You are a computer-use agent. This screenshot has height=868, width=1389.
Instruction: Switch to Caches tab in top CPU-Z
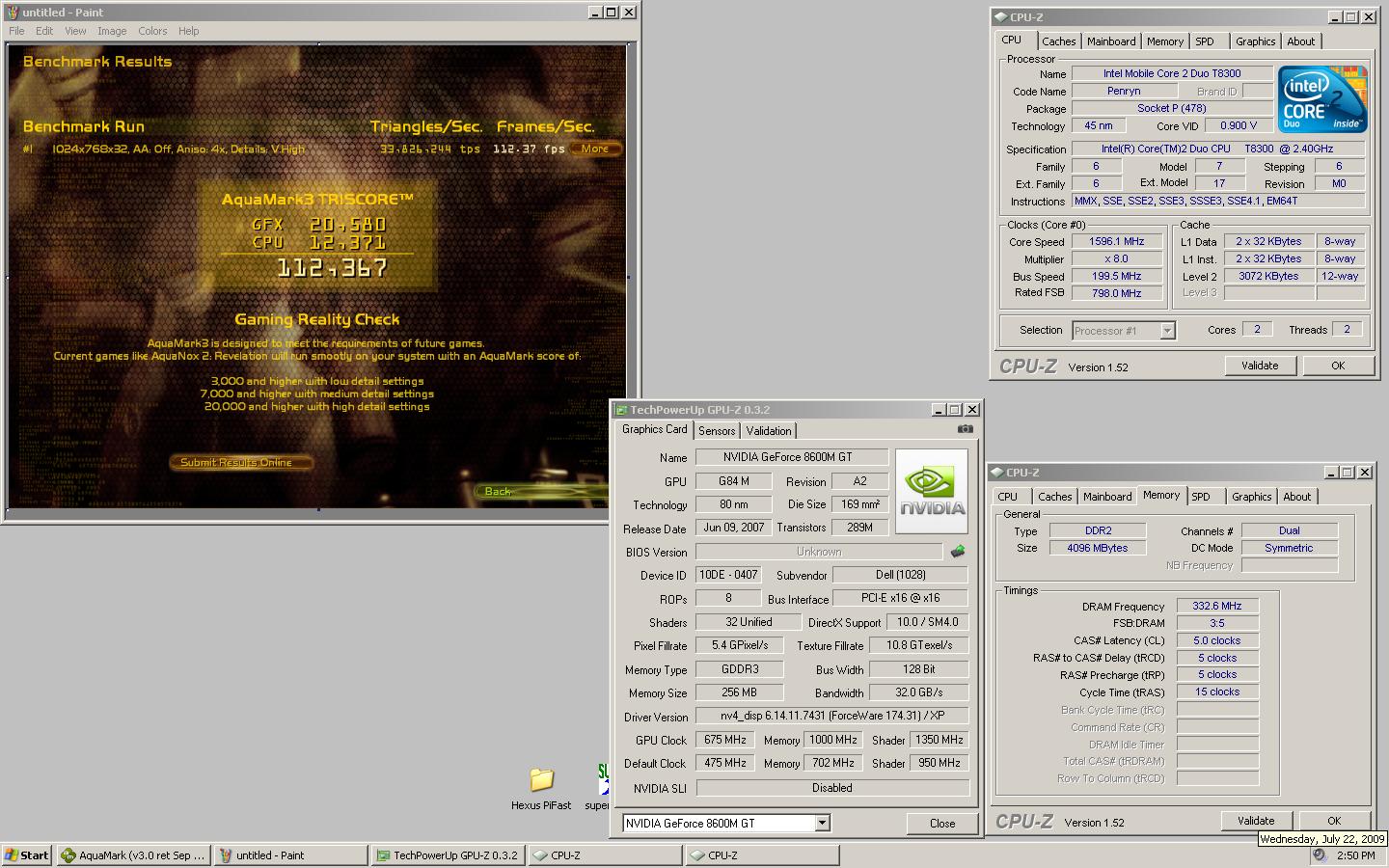coord(1058,41)
